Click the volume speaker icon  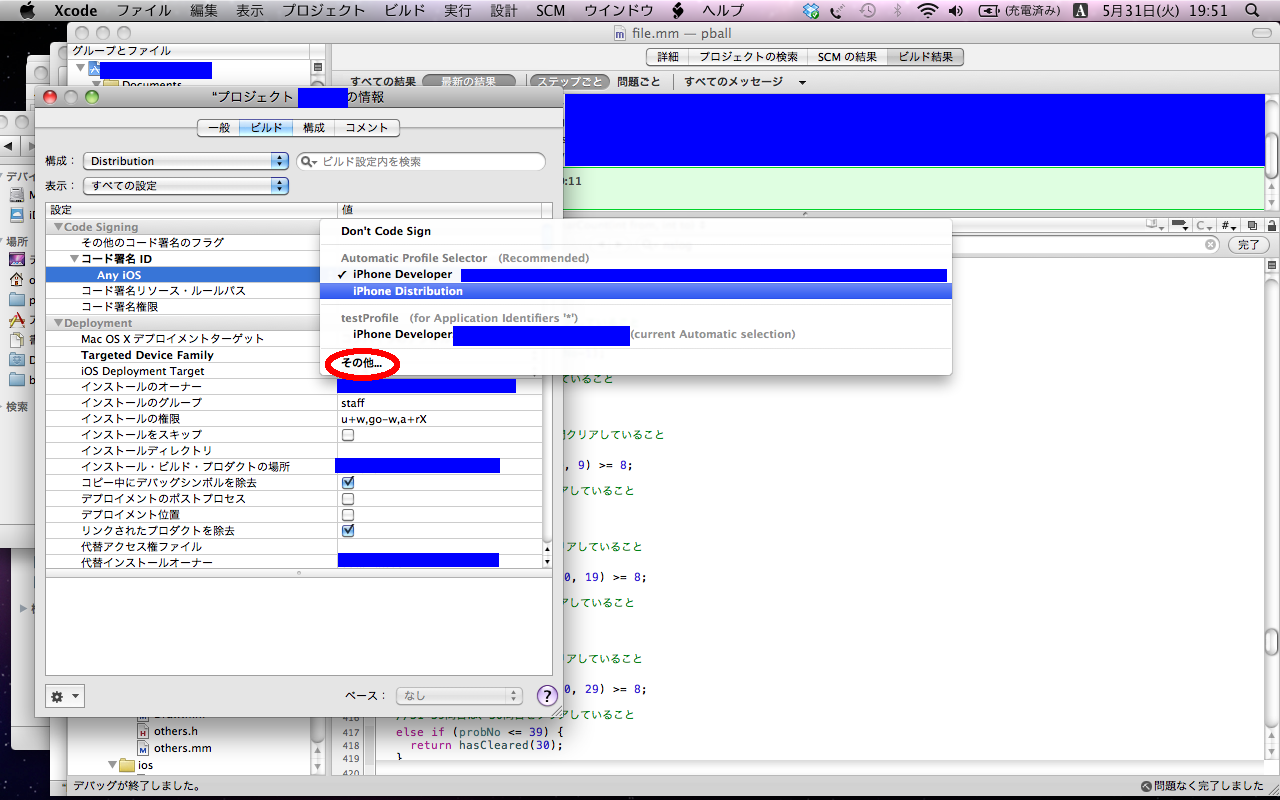tap(956, 11)
